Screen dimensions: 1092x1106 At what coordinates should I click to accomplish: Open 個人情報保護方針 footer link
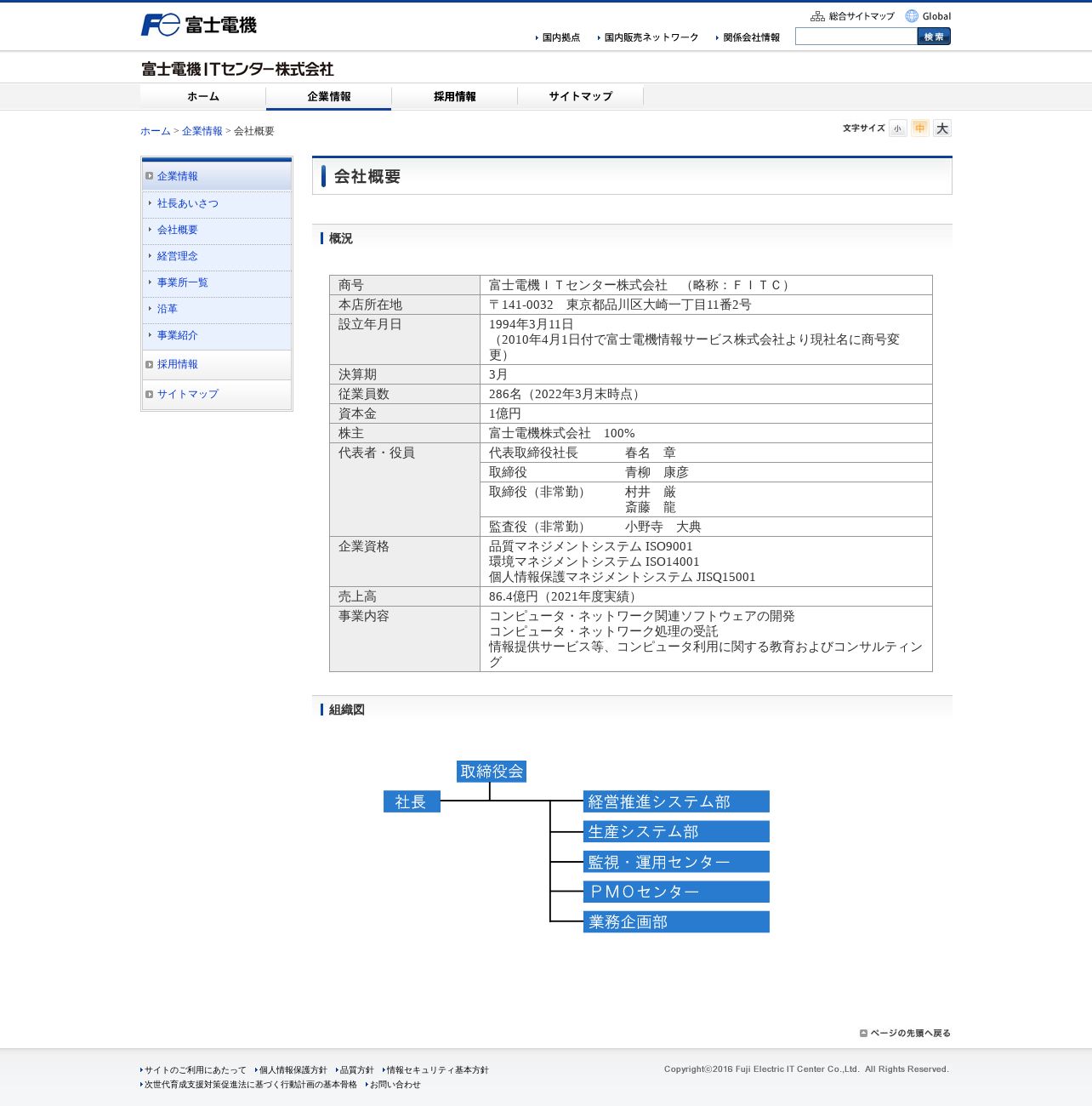point(293,1070)
